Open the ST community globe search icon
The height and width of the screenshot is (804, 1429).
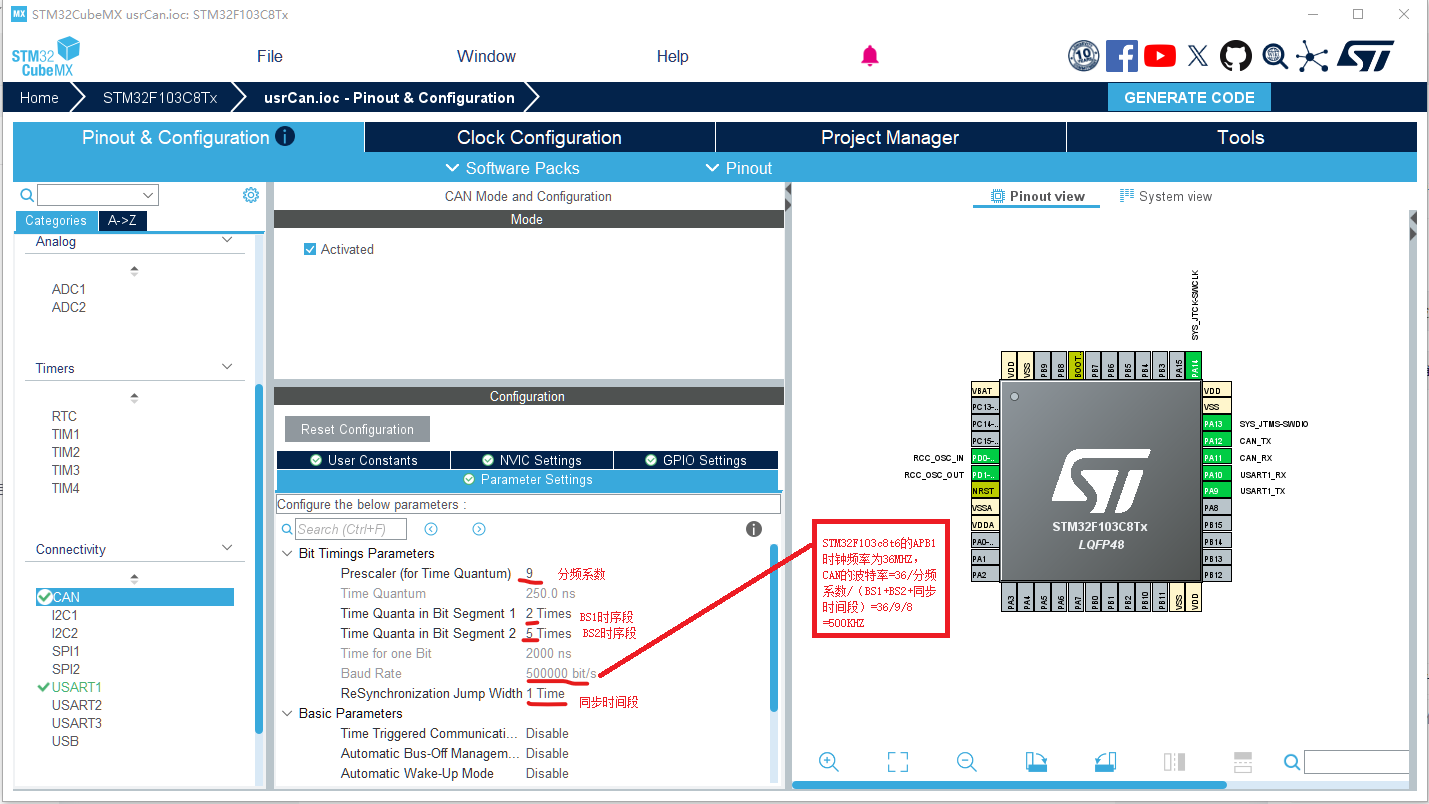click(1275, 56)
